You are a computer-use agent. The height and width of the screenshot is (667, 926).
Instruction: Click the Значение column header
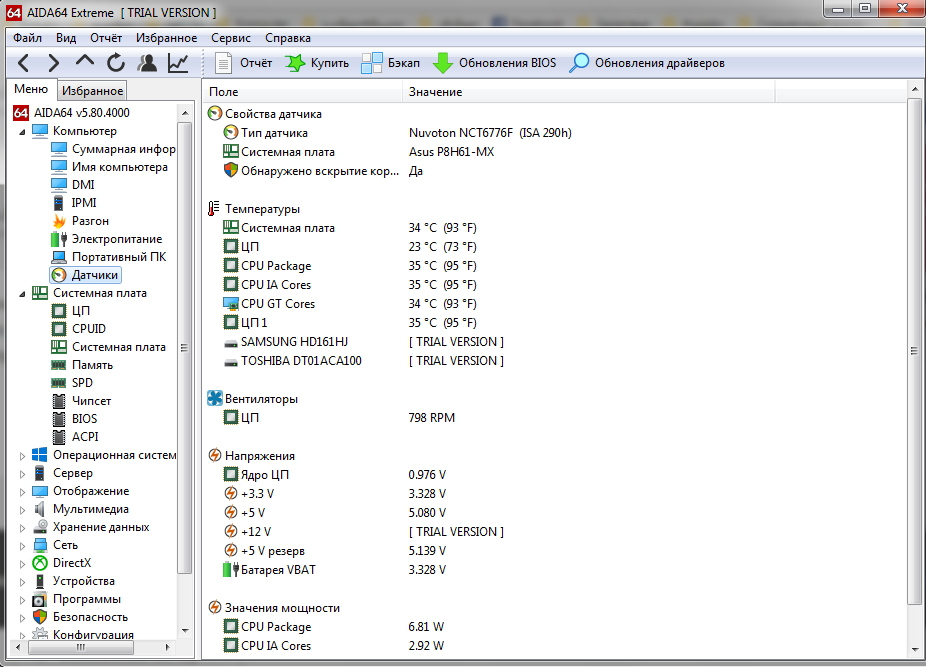[436, 92]
